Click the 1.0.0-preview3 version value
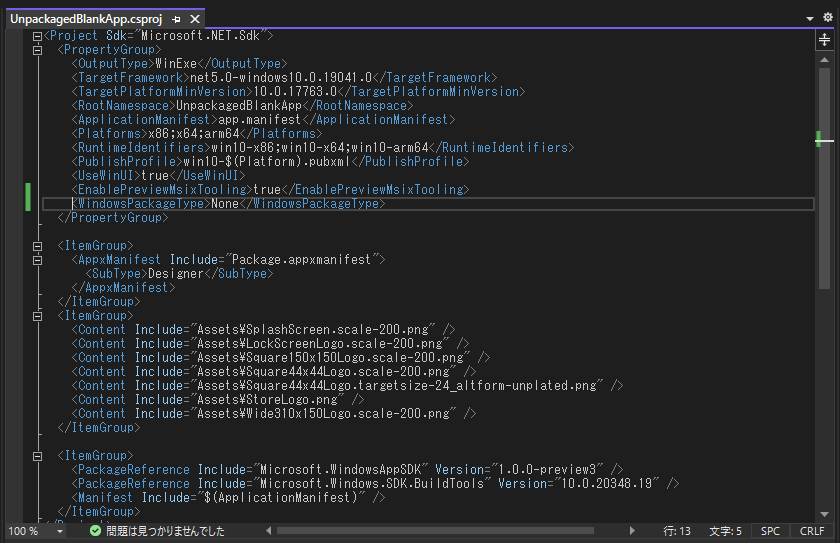 point(547,470)
